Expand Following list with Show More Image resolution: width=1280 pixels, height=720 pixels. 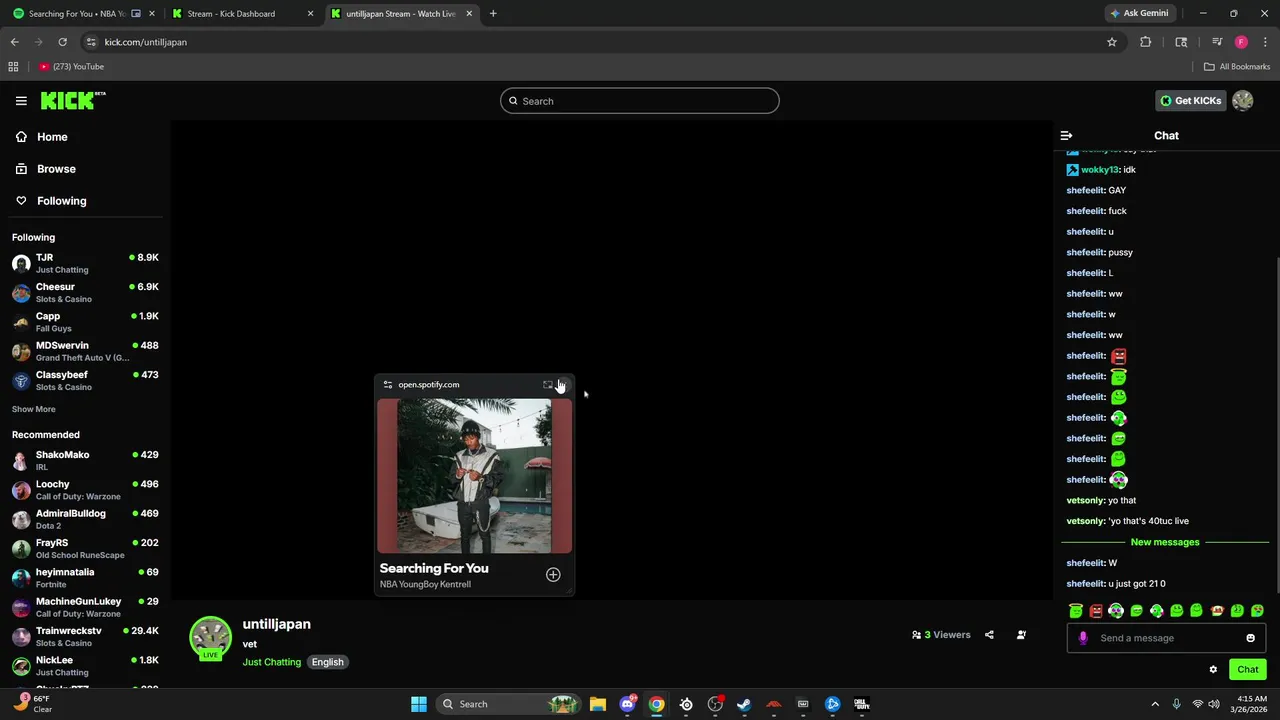34,409
